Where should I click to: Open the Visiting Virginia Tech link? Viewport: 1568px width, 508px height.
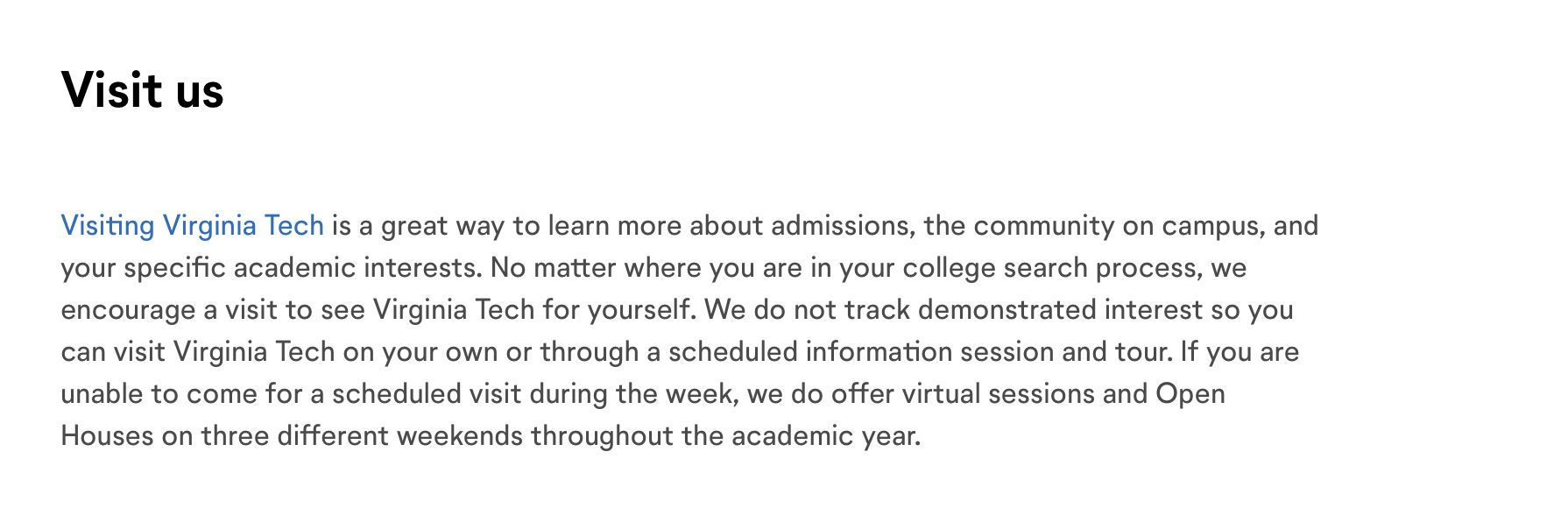click(193, 226)
